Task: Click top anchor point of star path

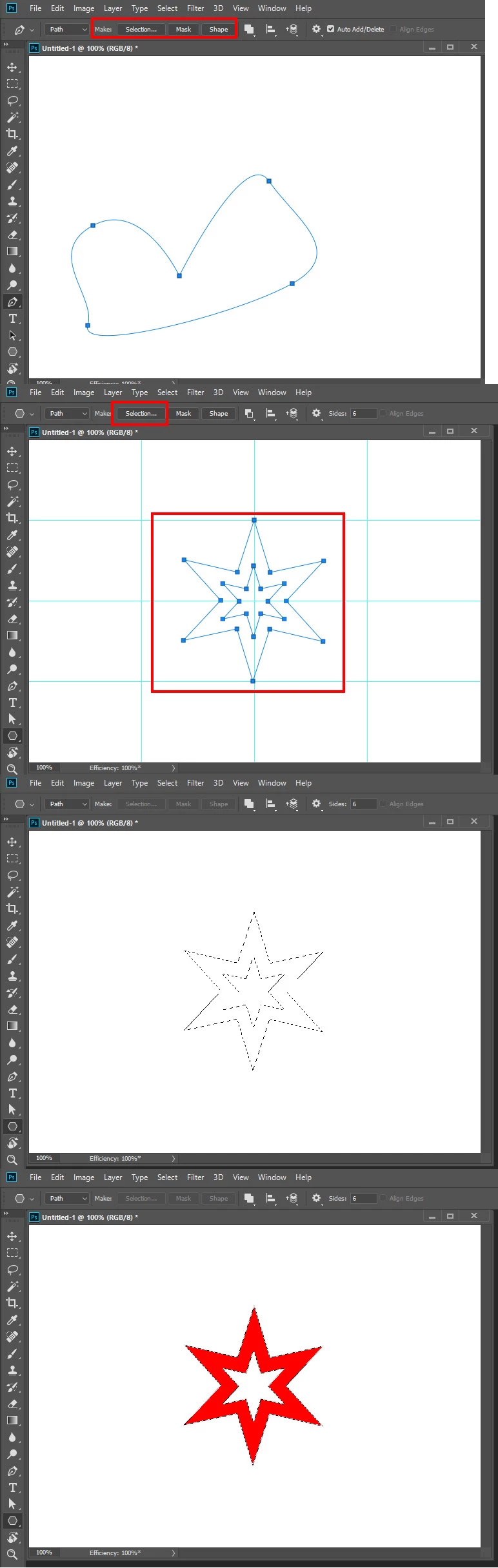Action: 254,520
